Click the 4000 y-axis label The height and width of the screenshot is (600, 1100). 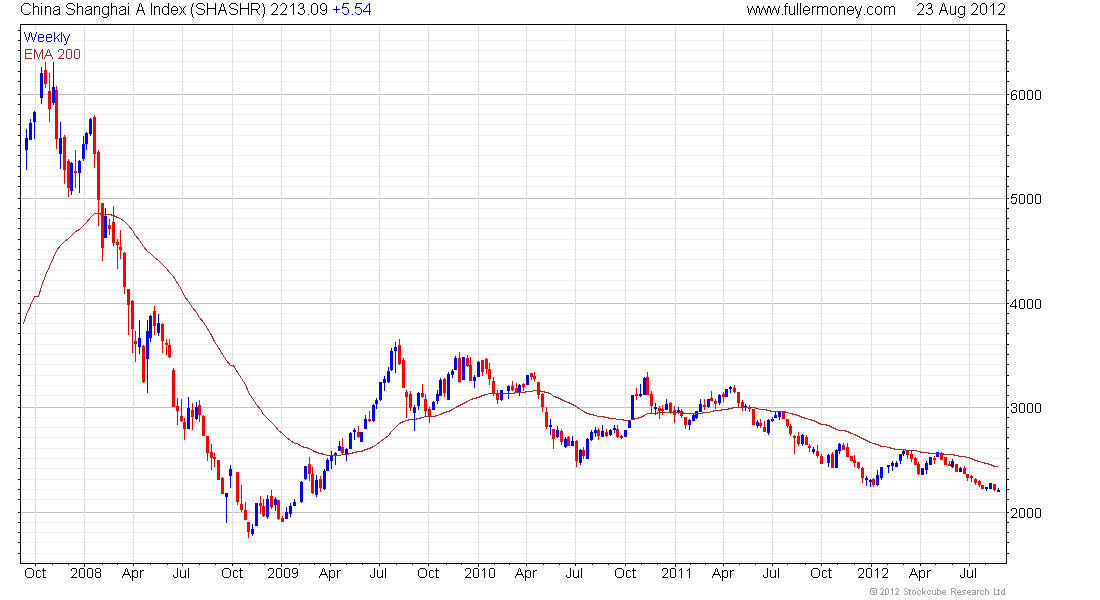[x=1026, y=305]
